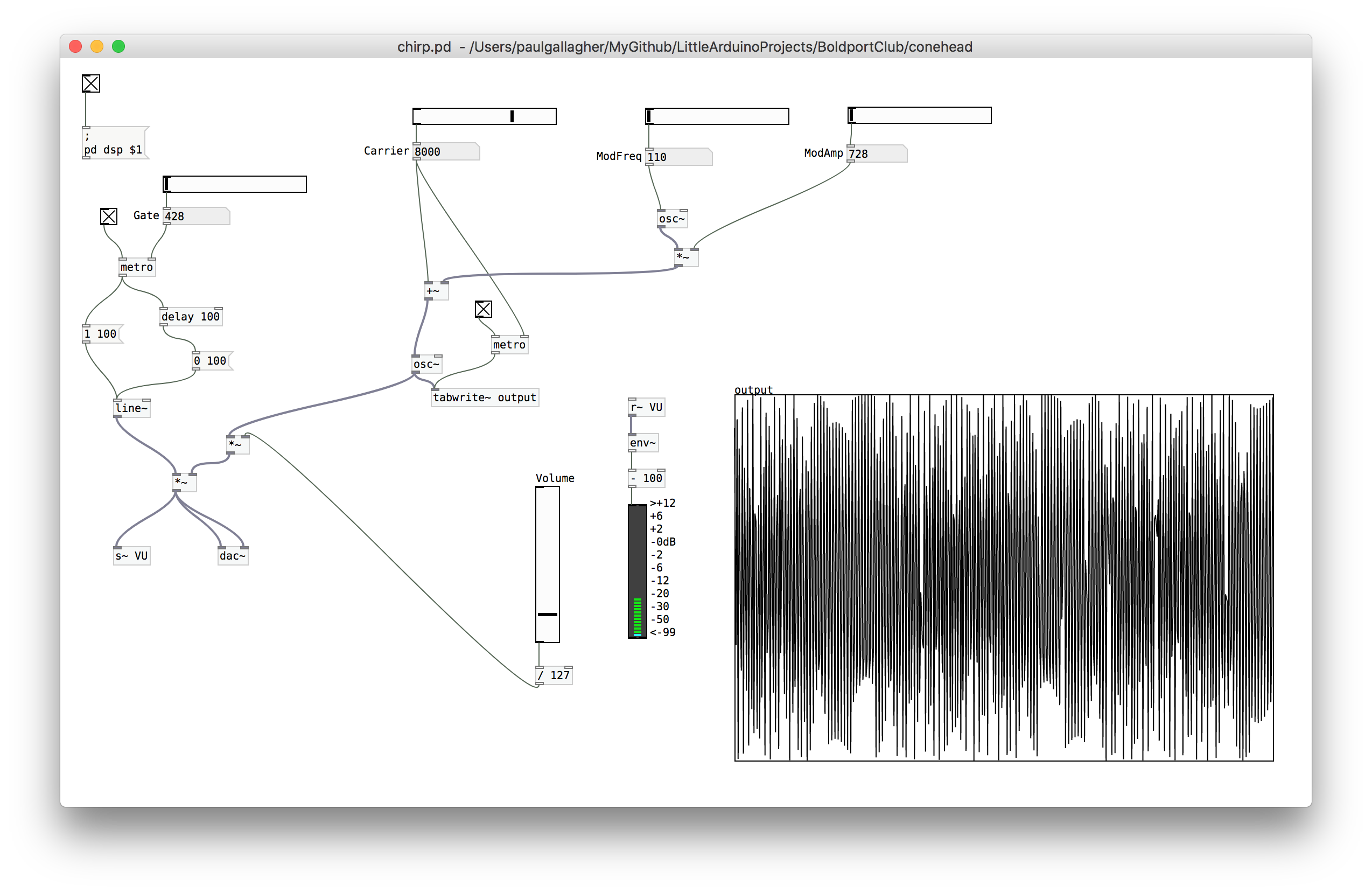Click the ModAmp horizontal slider
1372x893 pixels.
pos(919,115)
